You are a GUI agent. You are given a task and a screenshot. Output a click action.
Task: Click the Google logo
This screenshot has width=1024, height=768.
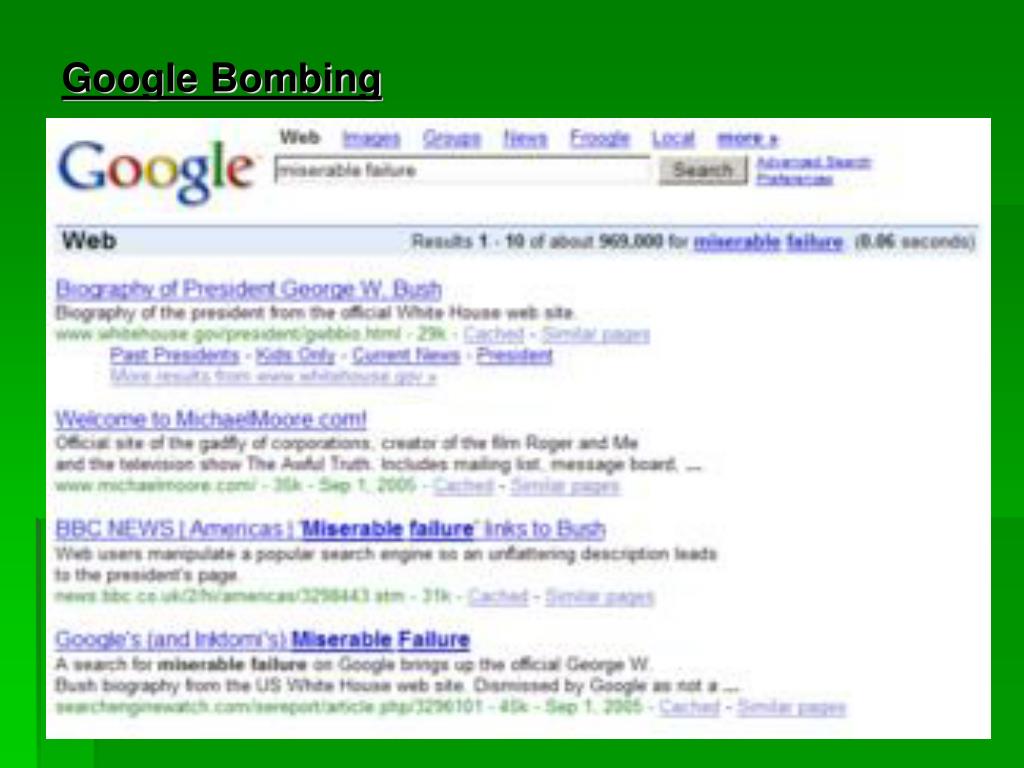coord(155,171)
